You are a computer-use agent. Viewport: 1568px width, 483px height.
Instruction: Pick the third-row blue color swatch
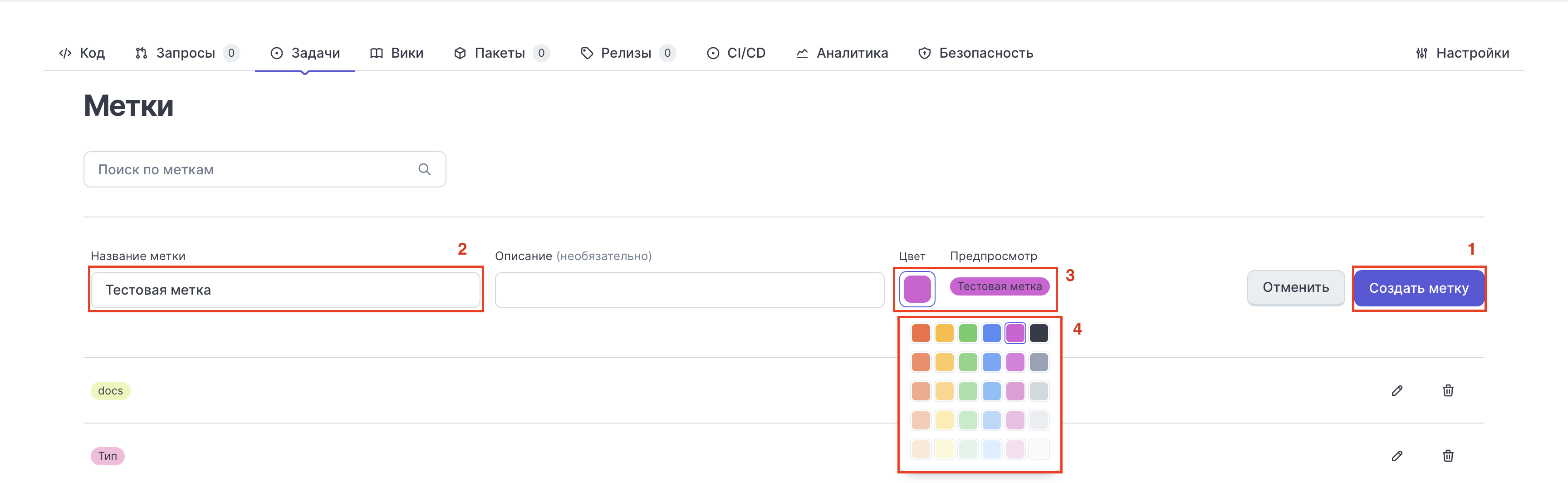991,391
